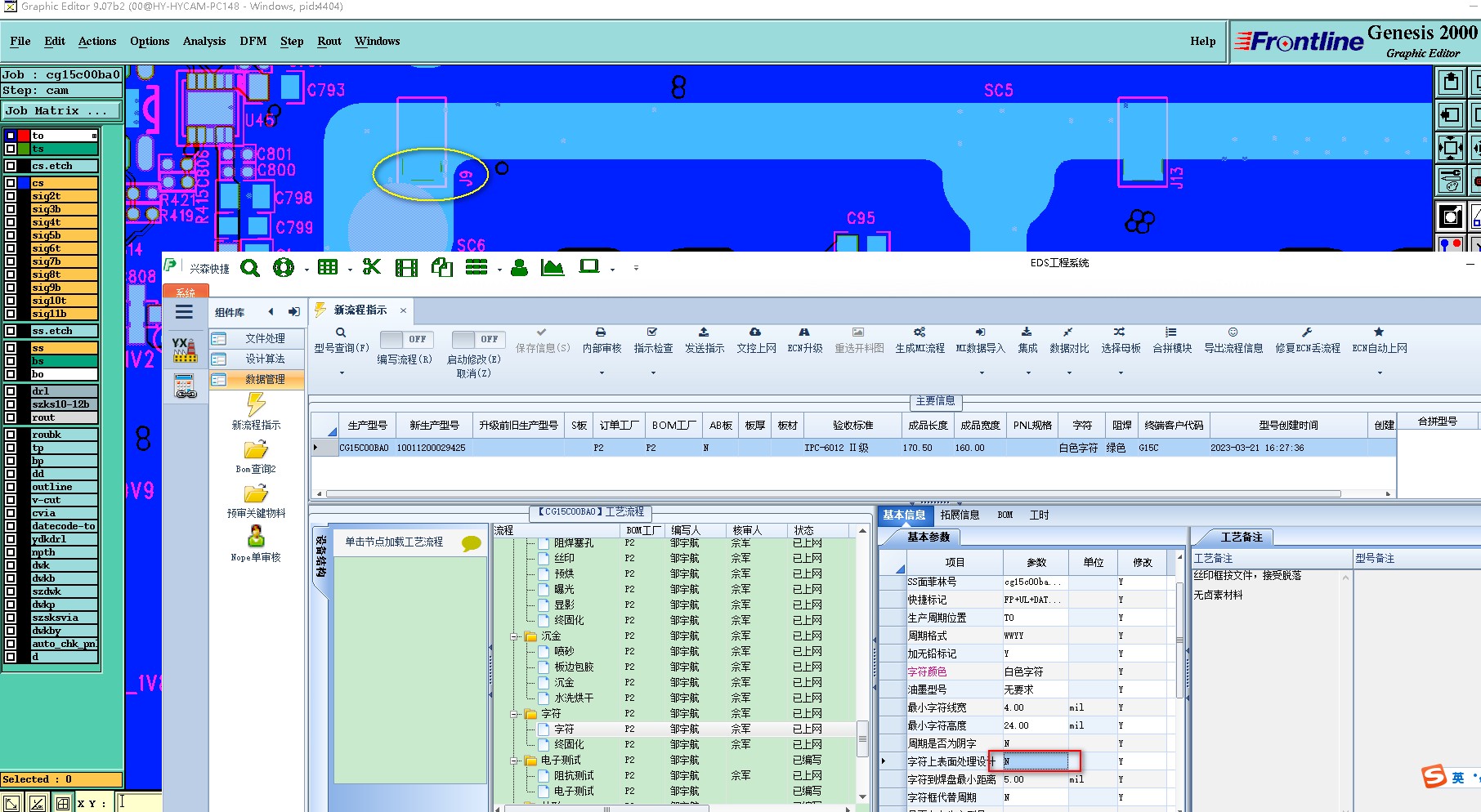The height and width of the screenshot is (812, 1481).
Task: Click the 指示检查 checkbox icon
Action: pos(652,332)
